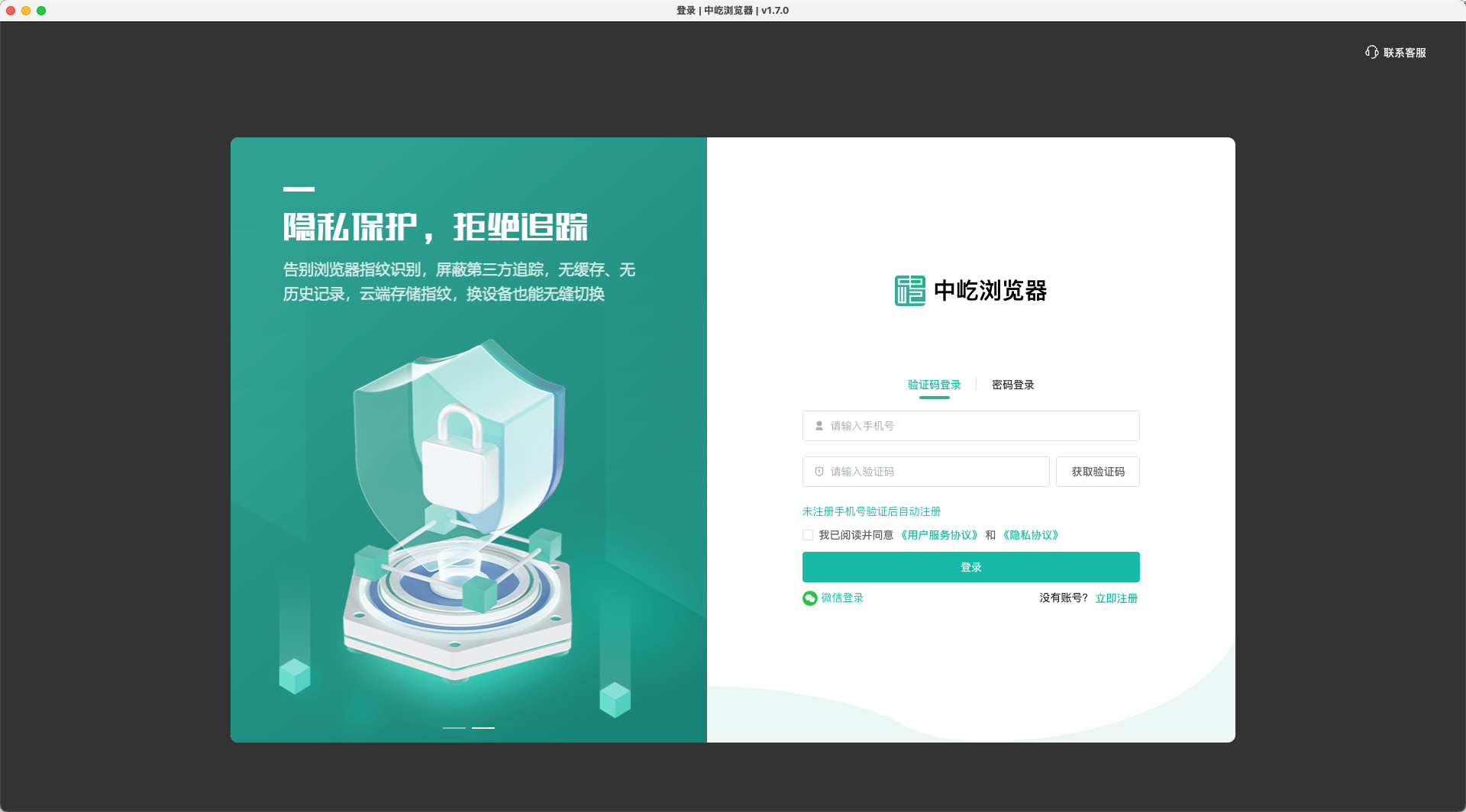Focus the 请输入手机号 phone field

[x=970, y=426]
